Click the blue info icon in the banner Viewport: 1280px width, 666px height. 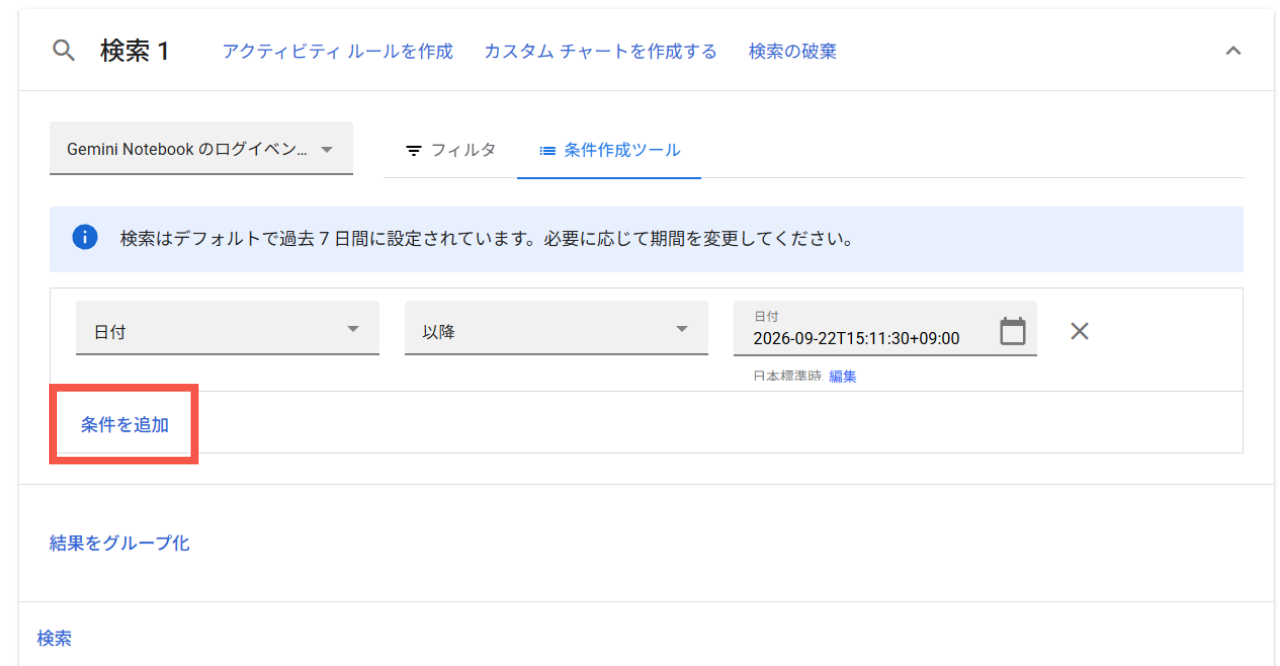pyautogui.click(x=85, y=238)
